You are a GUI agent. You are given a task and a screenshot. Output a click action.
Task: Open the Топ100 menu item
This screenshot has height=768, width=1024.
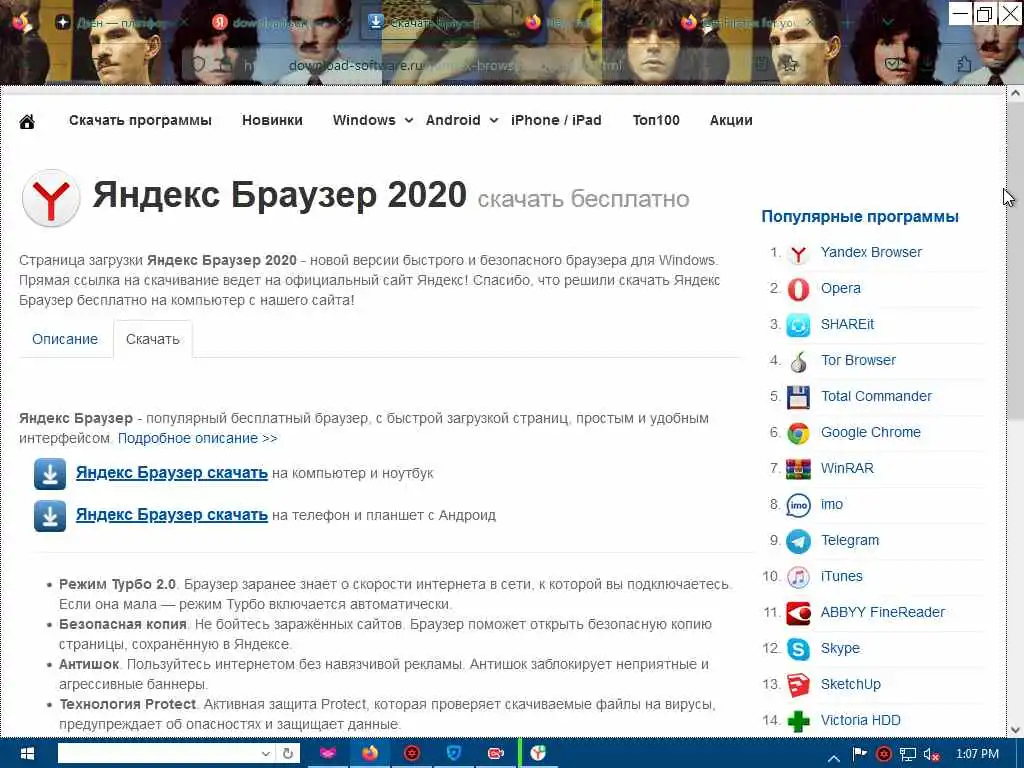[x=656, y=120]
